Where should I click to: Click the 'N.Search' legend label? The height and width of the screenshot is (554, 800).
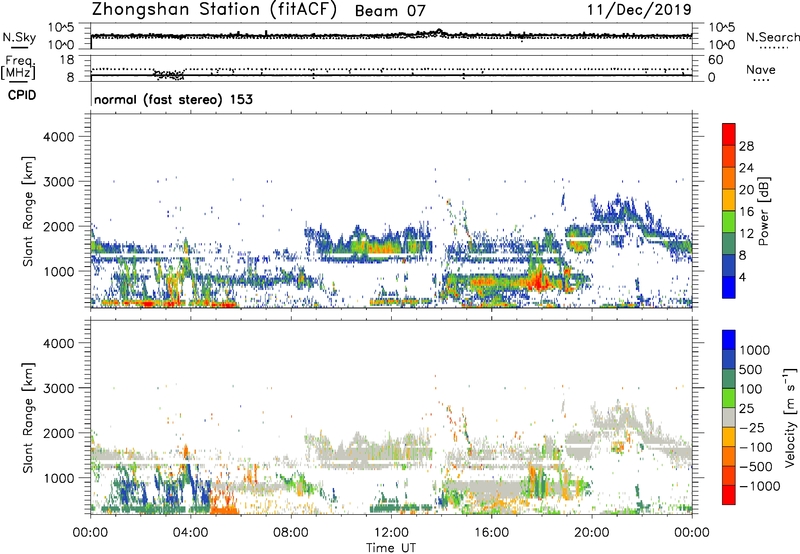tap(773, 37)
